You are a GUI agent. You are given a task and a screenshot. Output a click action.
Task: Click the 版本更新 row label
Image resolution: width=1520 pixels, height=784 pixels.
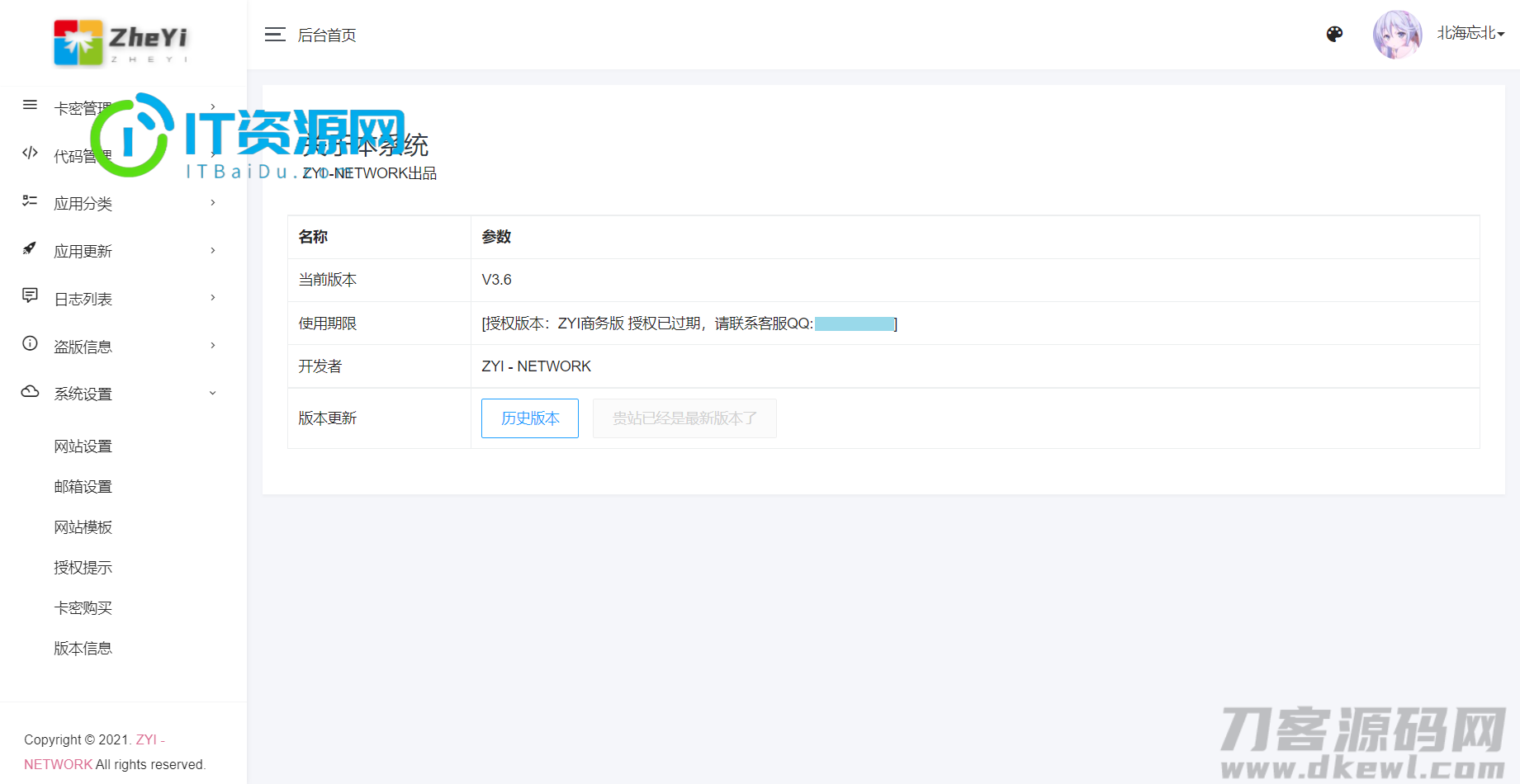point(328,418)
